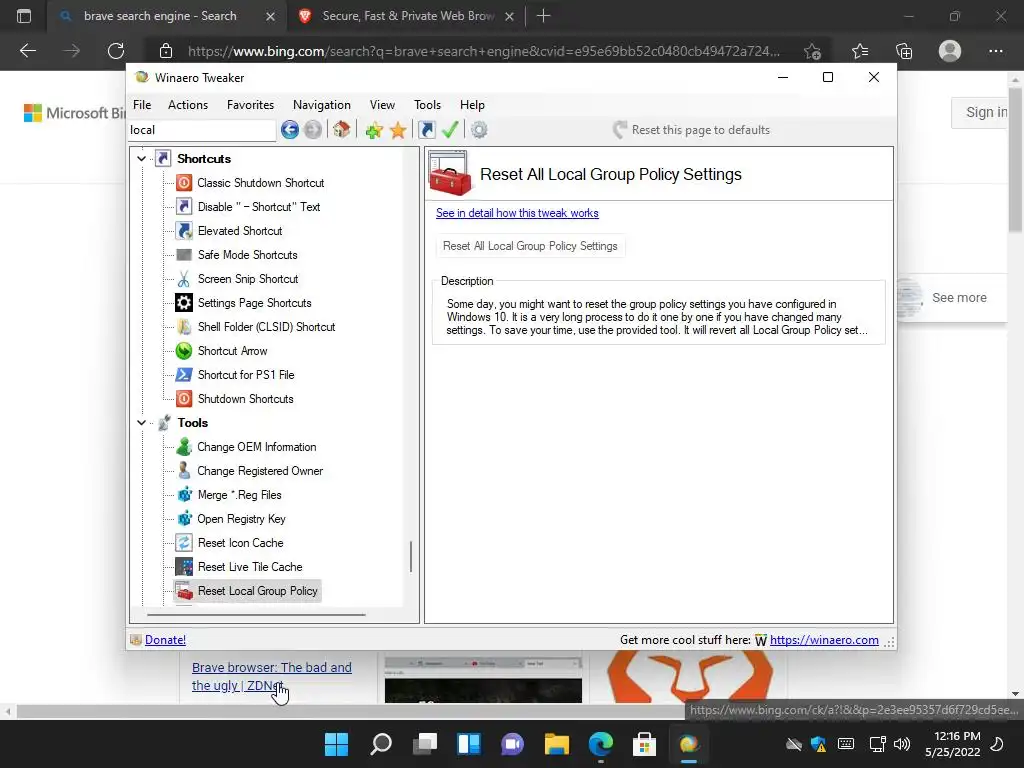Open the Favorites menu
1024x768 pixels.
click(x=250, y=105)
